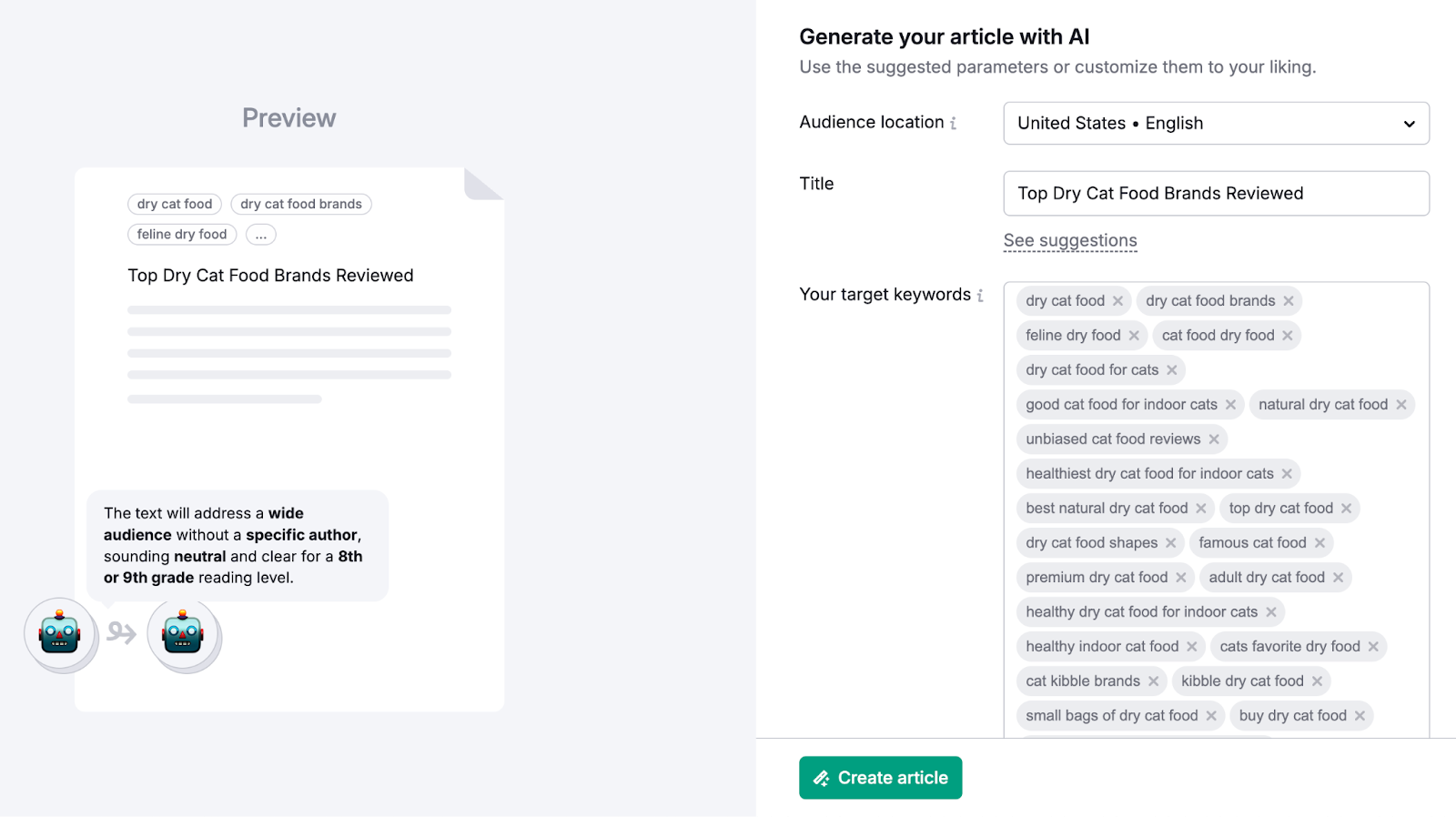Remove 'unbiased cat food reviews' keyword tag

[x=1214, y=439]
